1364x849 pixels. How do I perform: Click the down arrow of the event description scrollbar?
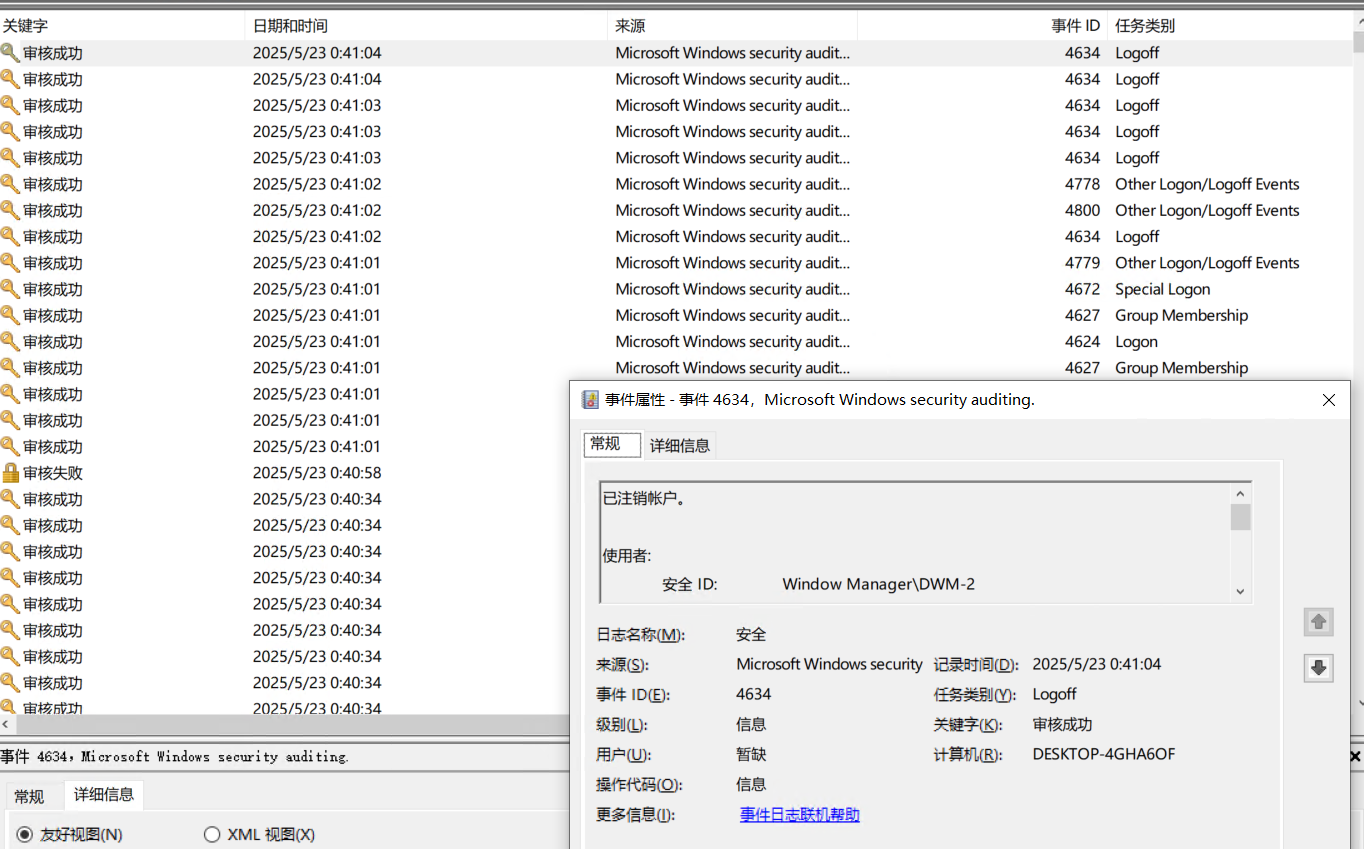click(1240, 591)
